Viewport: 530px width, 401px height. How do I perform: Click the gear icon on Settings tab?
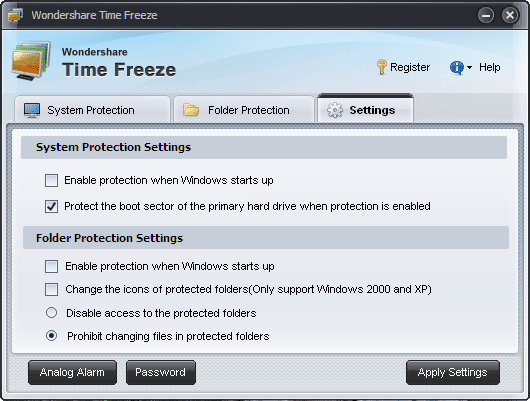[x=335, y=110]
